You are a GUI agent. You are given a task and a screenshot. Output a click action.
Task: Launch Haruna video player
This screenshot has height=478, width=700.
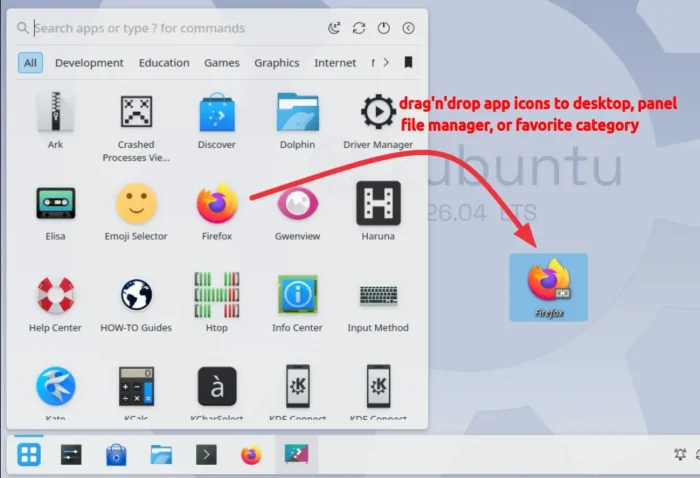pyautogui.click(x=378, y=212)
